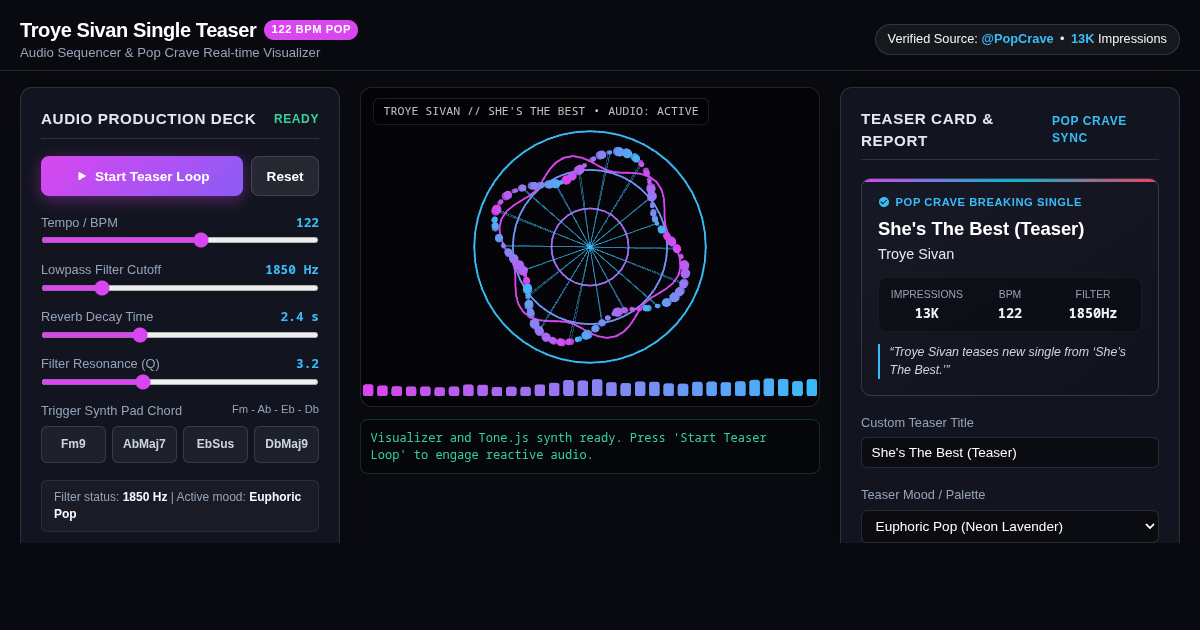Click the 'Troye Sivan Single Teaser' page title

pos(138,30)
